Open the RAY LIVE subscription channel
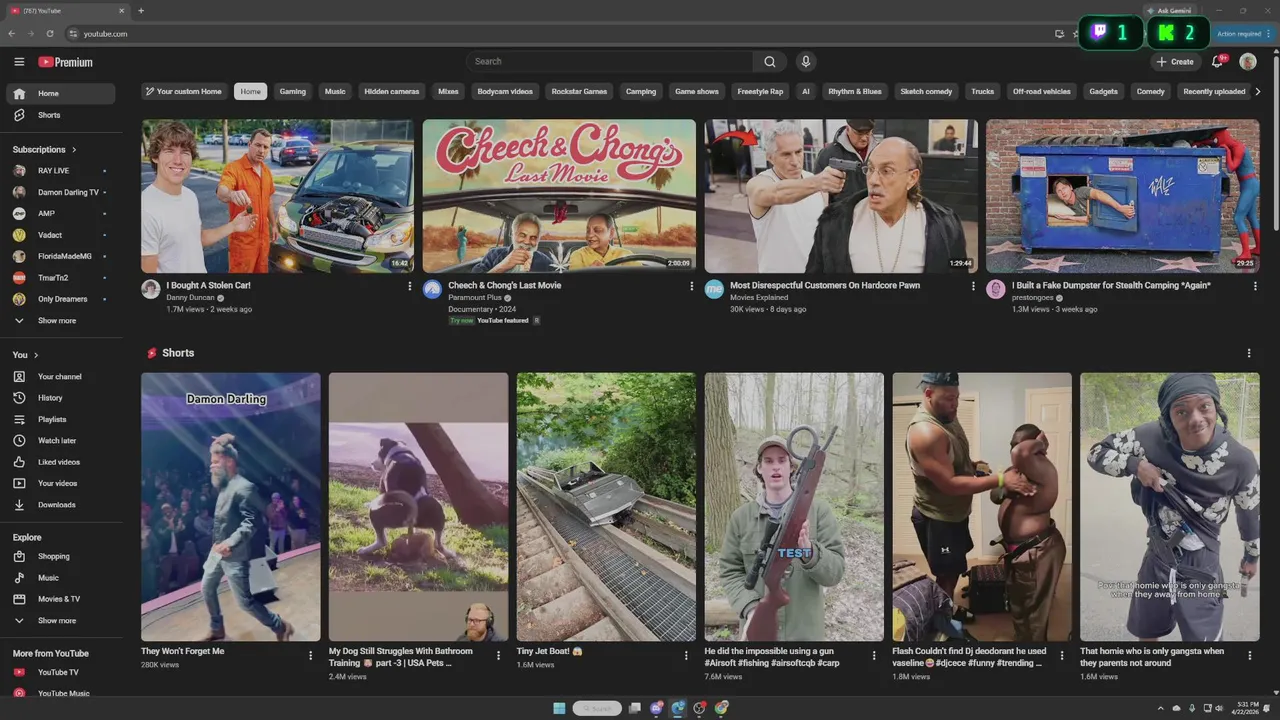1280x720 pixels. click(62, 171)
